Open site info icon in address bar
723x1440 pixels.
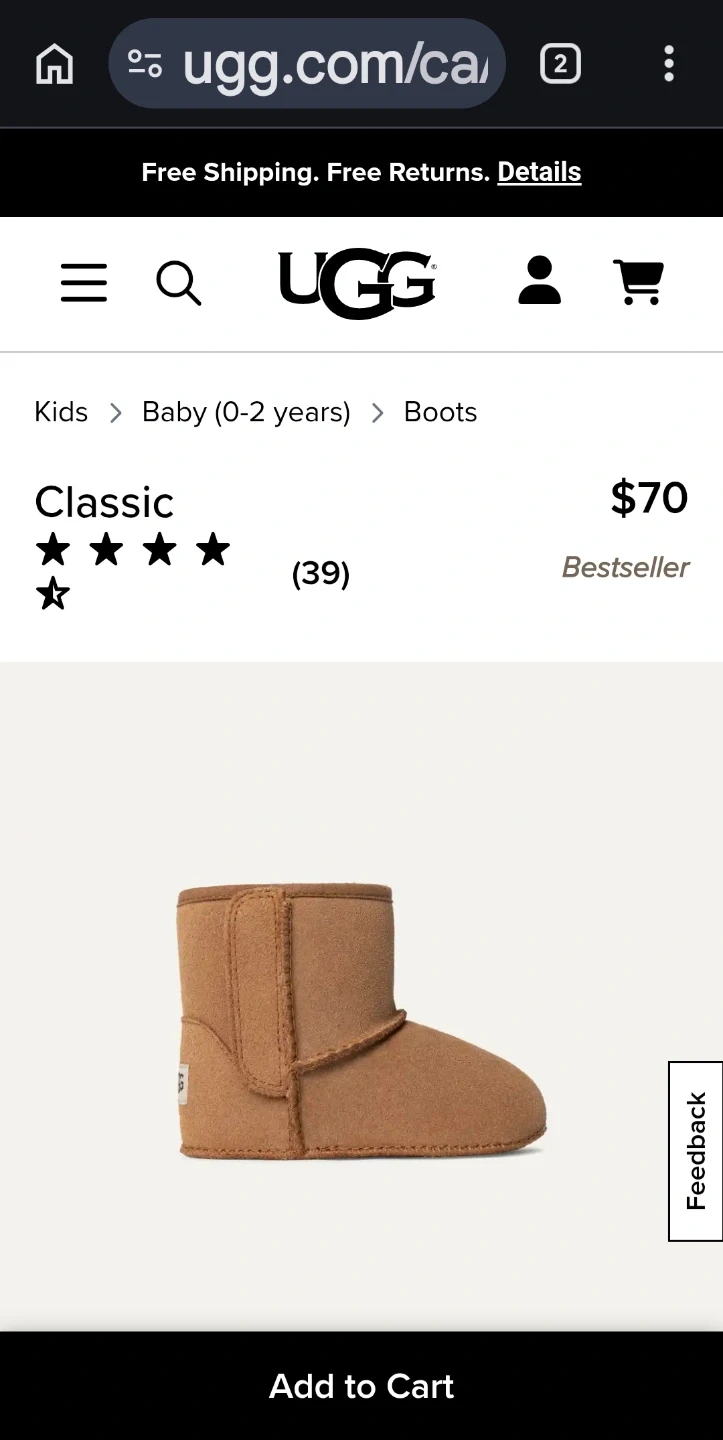click(x=145, y=65)
